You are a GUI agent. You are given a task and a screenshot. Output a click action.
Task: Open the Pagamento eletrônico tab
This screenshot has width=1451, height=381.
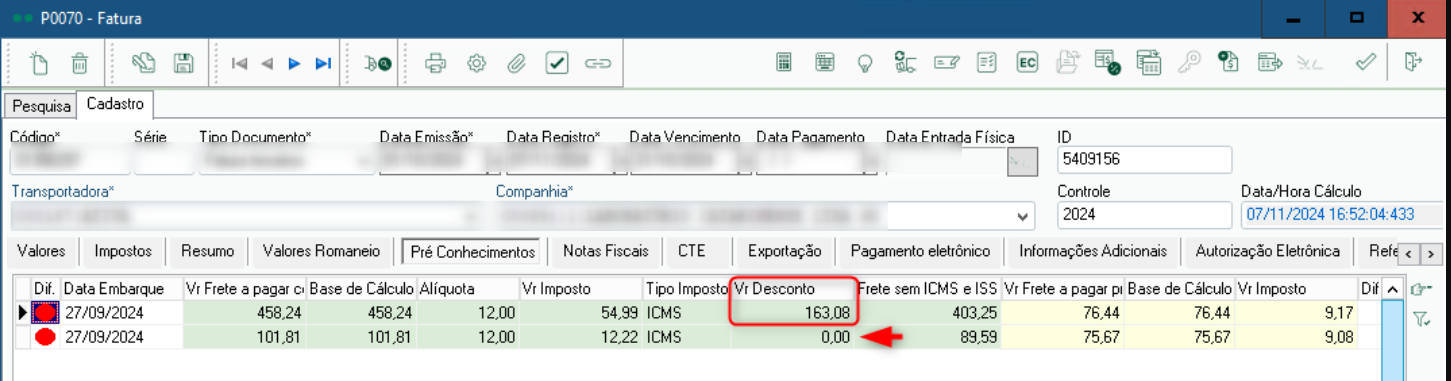click(919, 251)
